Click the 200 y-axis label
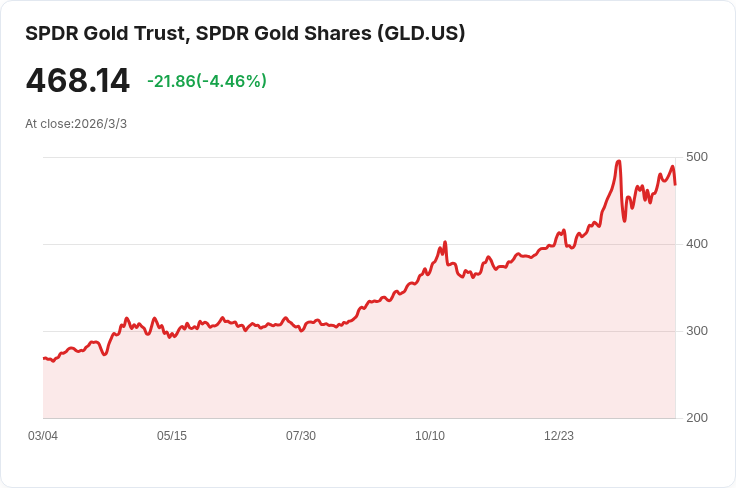This screenshot has height=488, width=736. pos(696,418)
